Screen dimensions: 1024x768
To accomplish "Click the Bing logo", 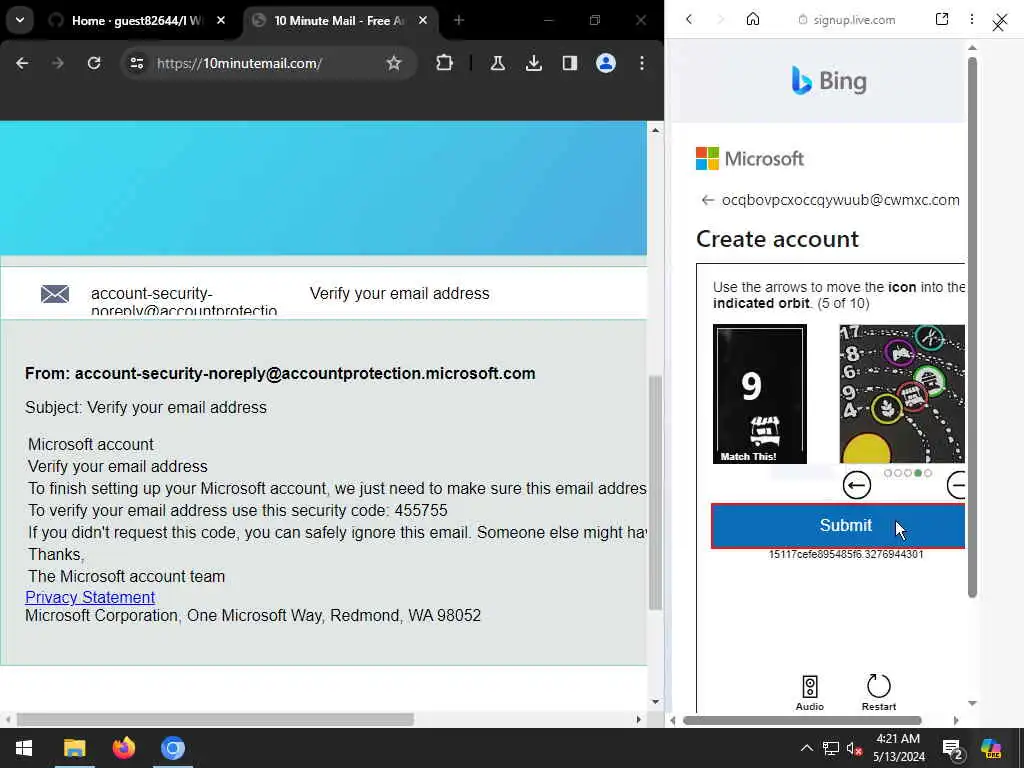I will [829, 81].
